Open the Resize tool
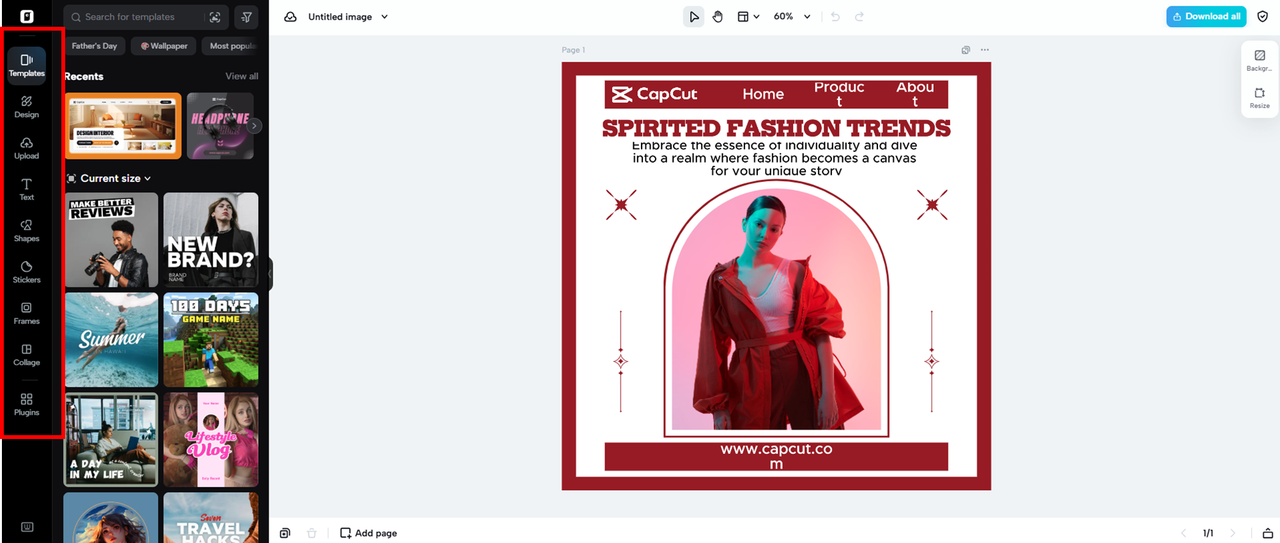 pyautogui.click(x=1260, y=98)
